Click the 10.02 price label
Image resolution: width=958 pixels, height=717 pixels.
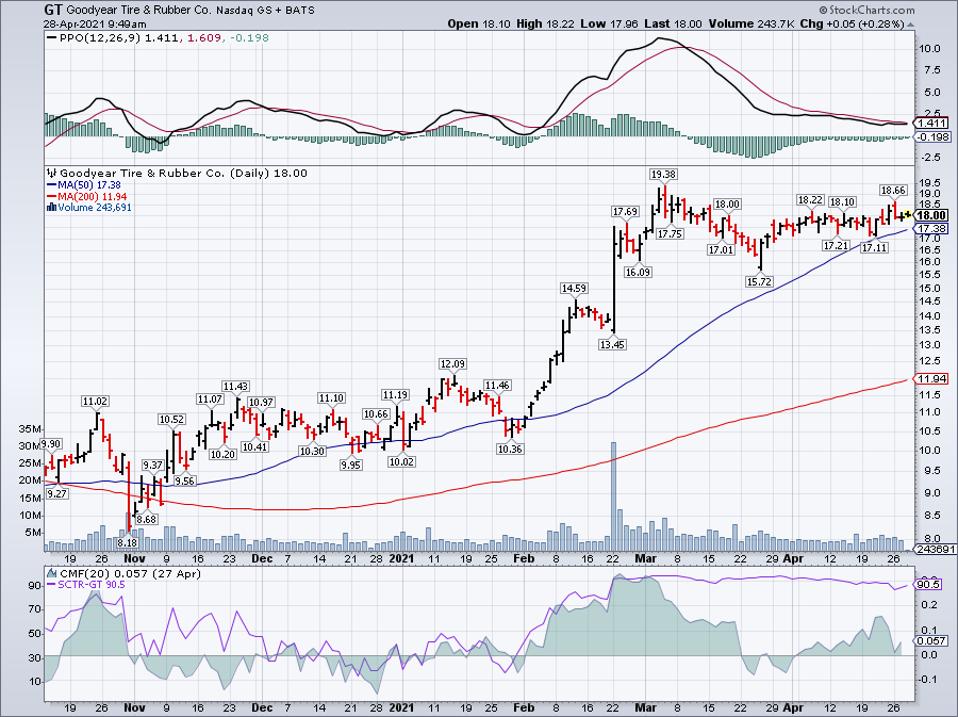click(x=401, y=462)
